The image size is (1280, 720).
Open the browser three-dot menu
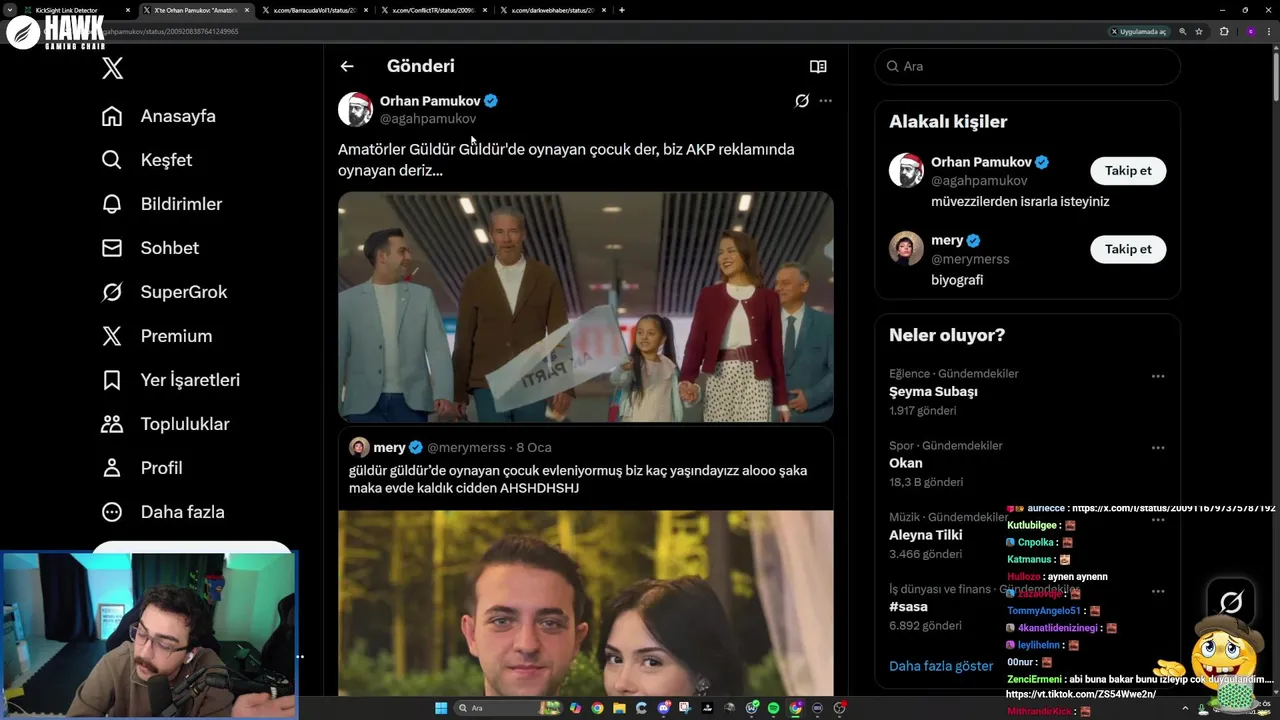(x=1269, y=32)
